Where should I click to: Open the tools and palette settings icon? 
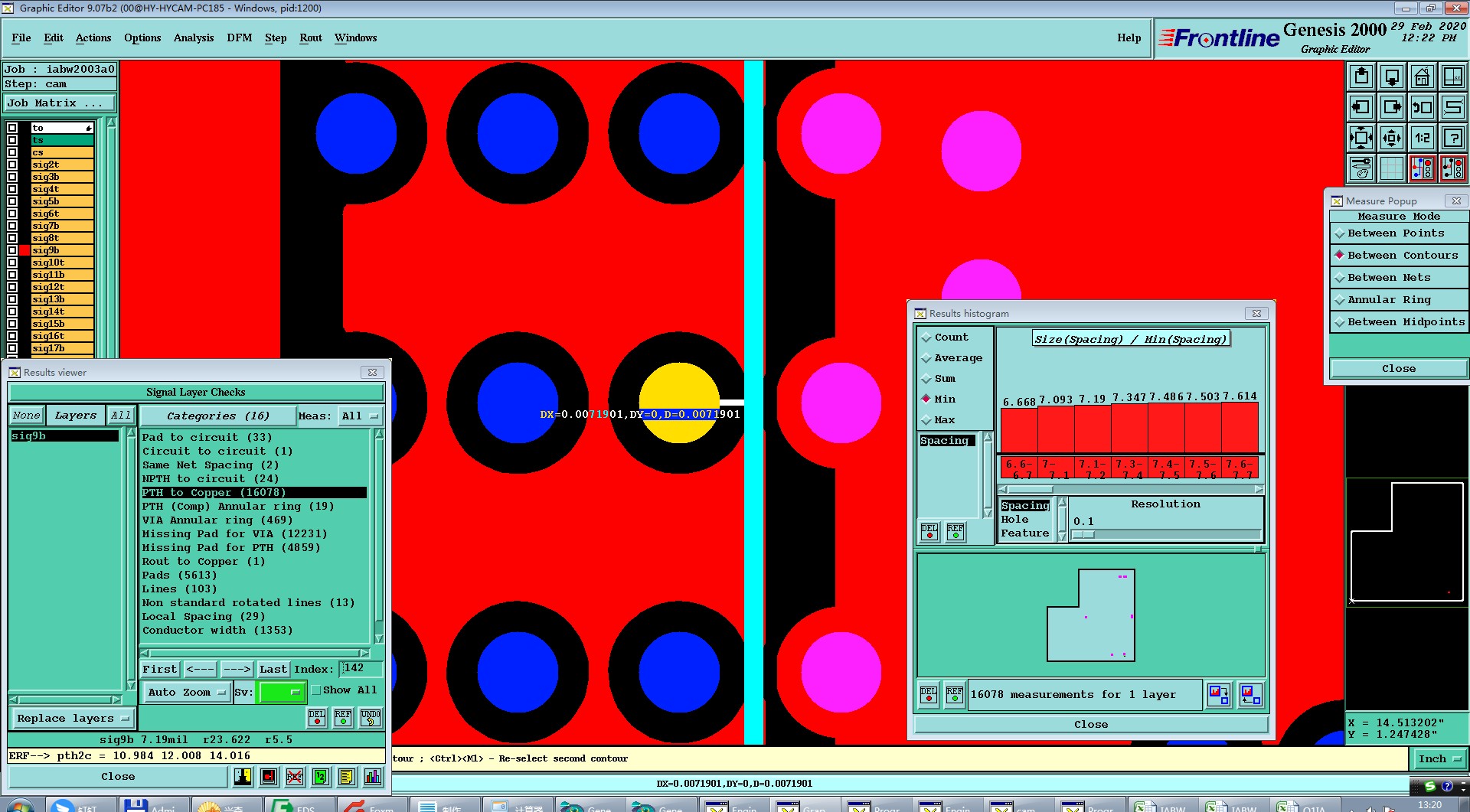1361,168
